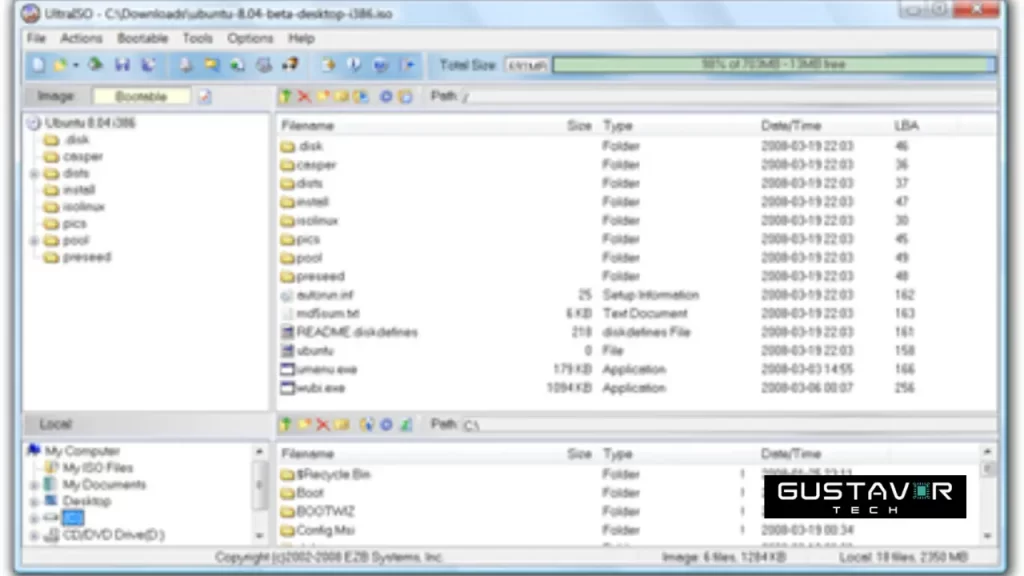Click the red X delete icon in Local toolbar
Image resolution: width=1024 pixels, height=576 pixels.
point(323,424)
